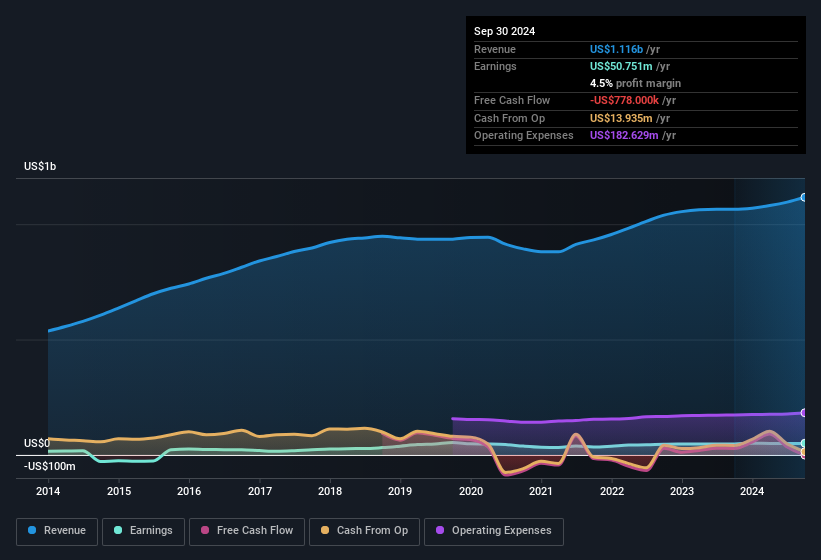Select the 2015 x-axis label

(x=119, y=491)
